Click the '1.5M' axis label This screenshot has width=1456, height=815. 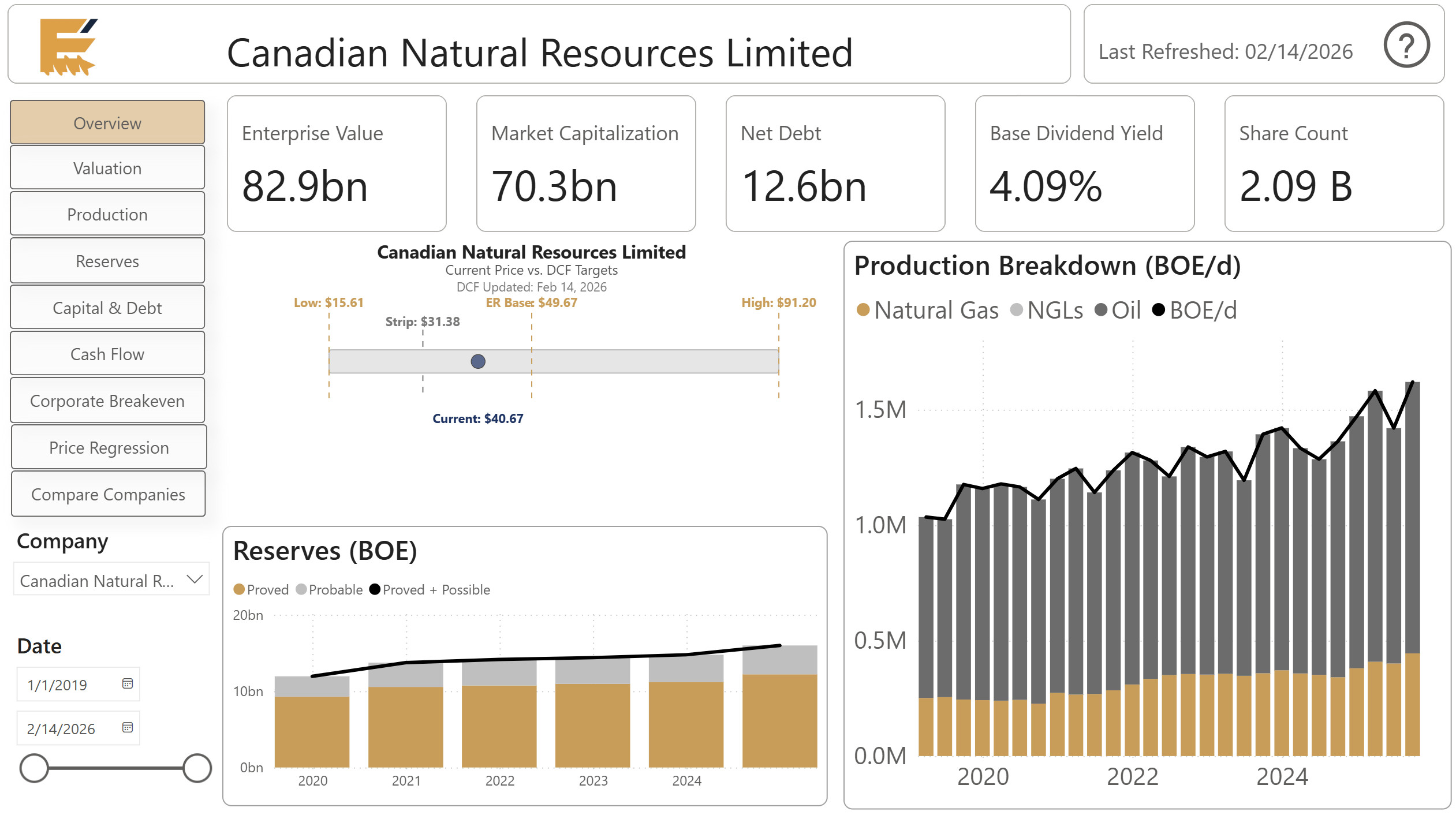point(880,410)
